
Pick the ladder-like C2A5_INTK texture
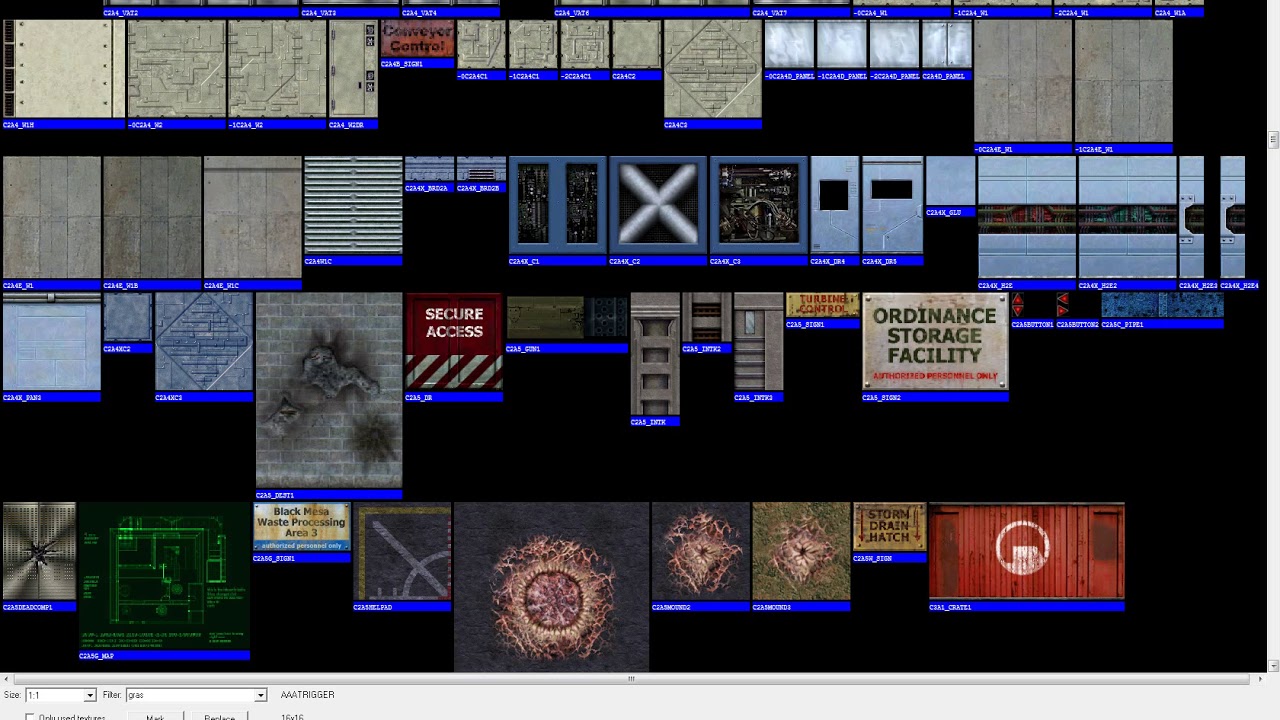tap(655, 354)
